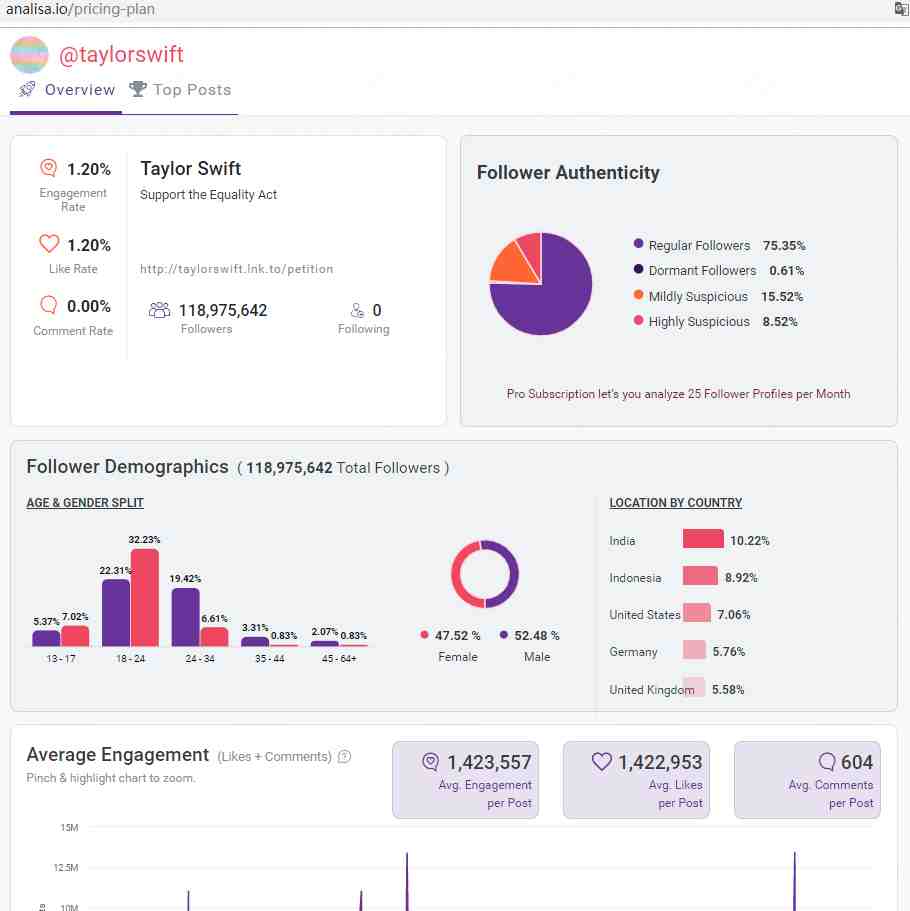This screenshot has height=911, width=910.
Task: Click the 19.42% male bar for 24-34
Action: point(185,617)
